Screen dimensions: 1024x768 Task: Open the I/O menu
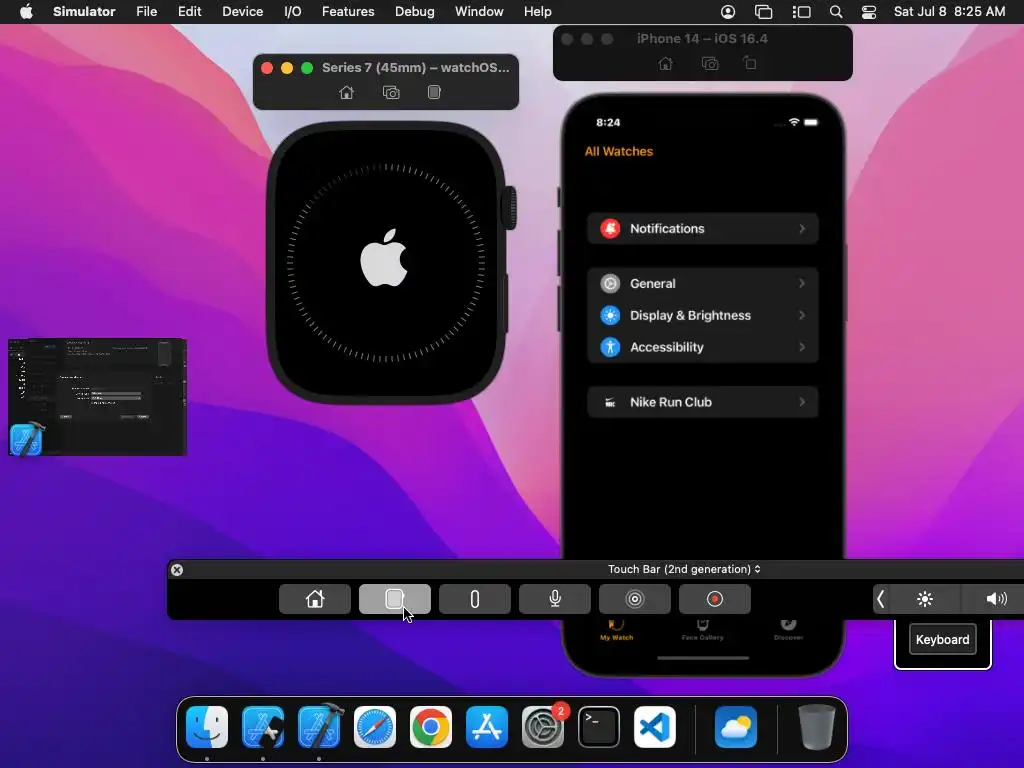coord(293,12)
